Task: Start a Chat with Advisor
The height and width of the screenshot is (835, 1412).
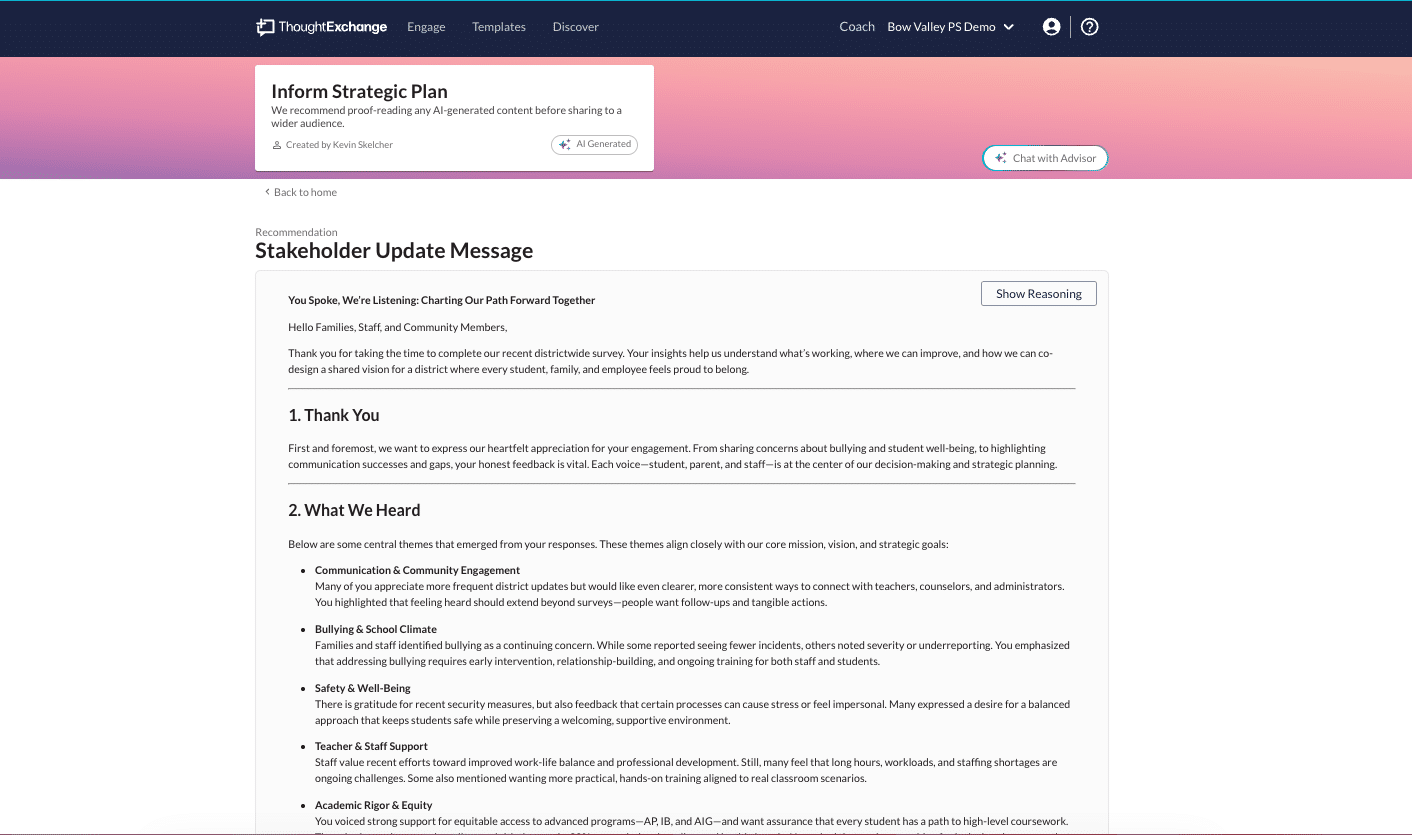Action: pyautogui.click(x=1046, y=158)
